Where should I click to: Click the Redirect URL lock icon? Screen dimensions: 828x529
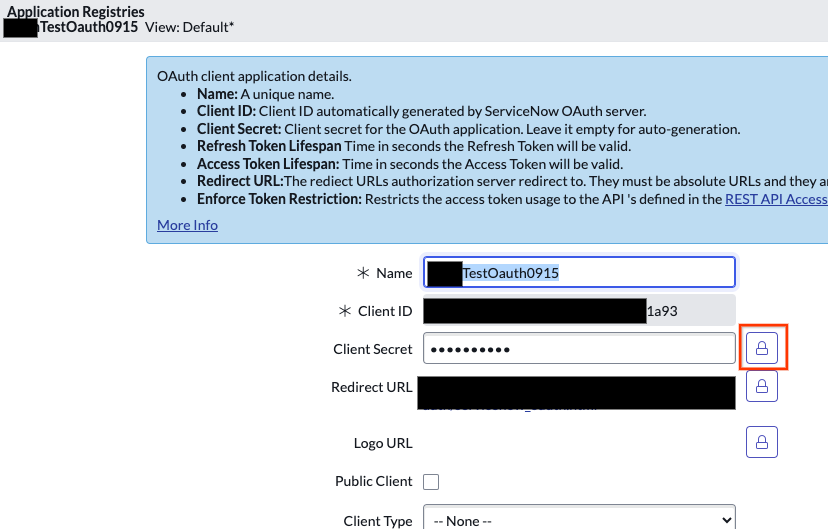point(762,386)
